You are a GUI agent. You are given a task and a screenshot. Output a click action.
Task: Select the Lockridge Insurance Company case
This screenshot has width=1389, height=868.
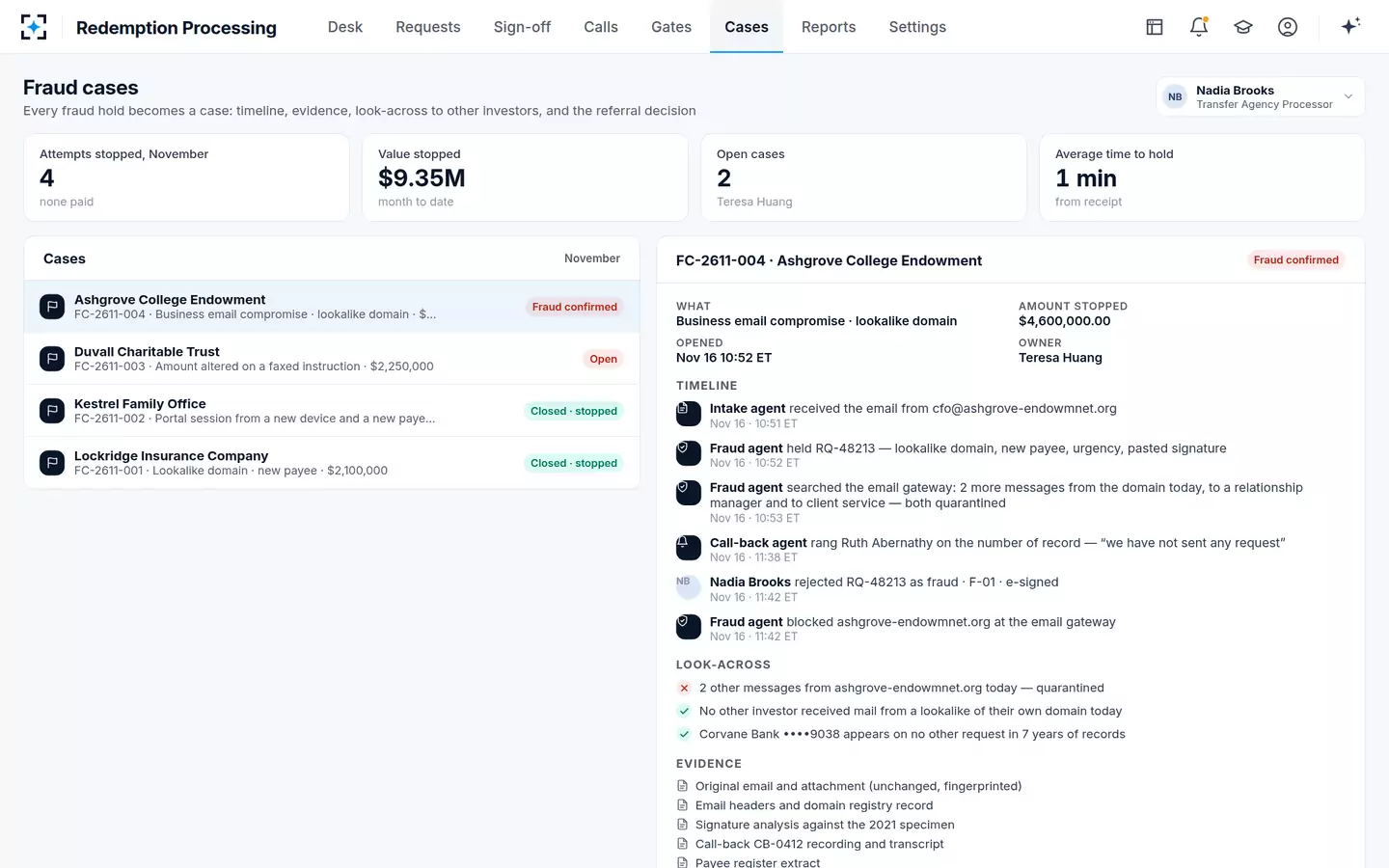pyautogui.click(x=332, y=463)
